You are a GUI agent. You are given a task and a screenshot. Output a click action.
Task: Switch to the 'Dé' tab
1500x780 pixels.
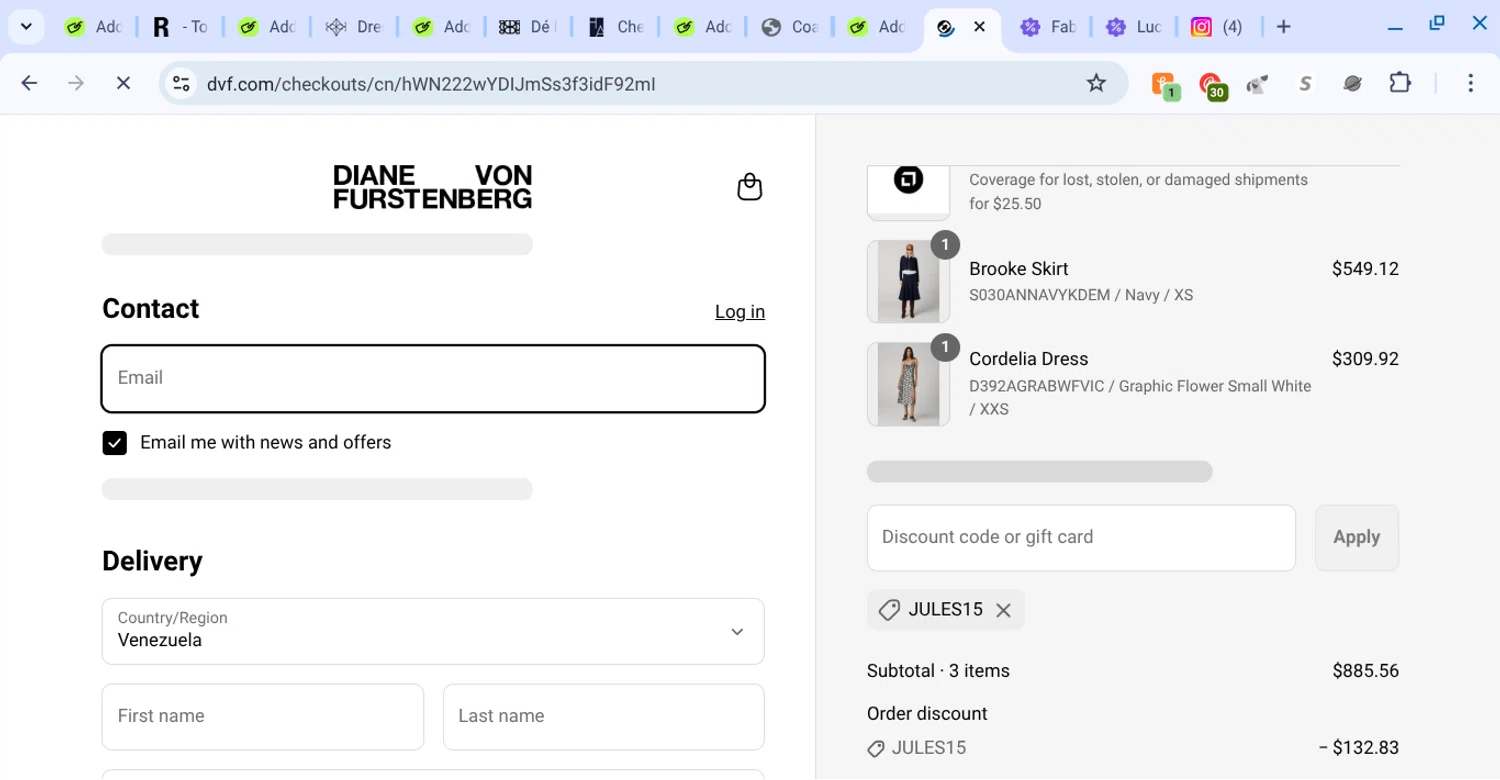528,27
